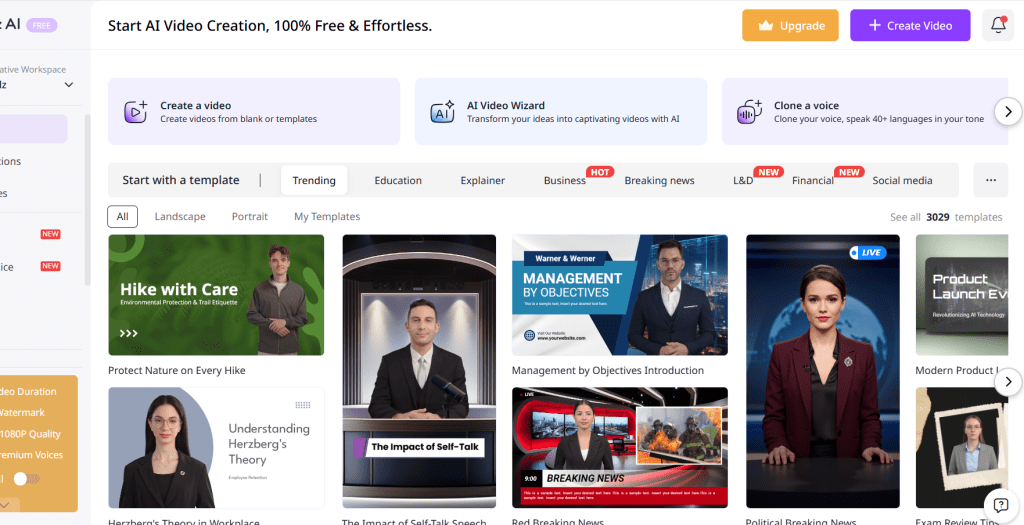Open the Create a video card

tap(253, 112)
